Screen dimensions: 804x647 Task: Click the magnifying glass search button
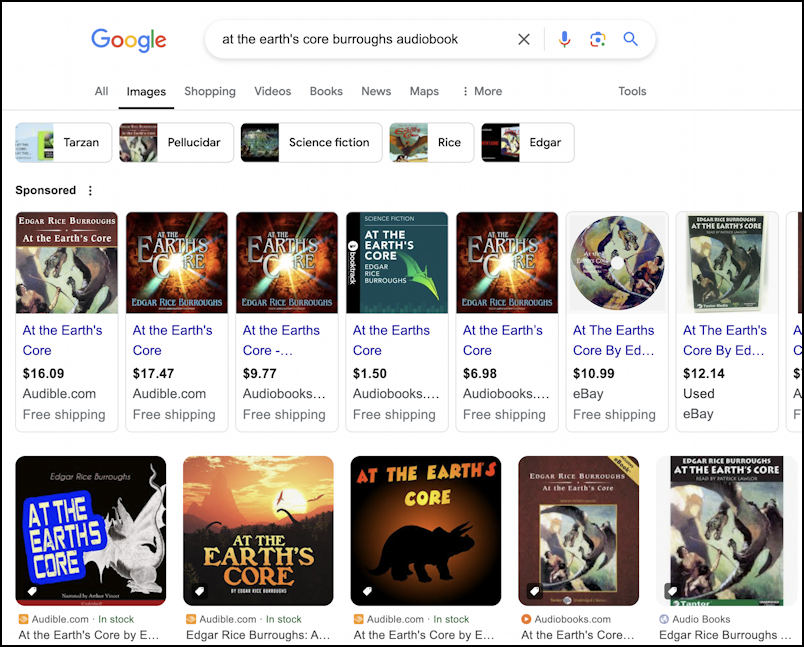tap(630, 39)
